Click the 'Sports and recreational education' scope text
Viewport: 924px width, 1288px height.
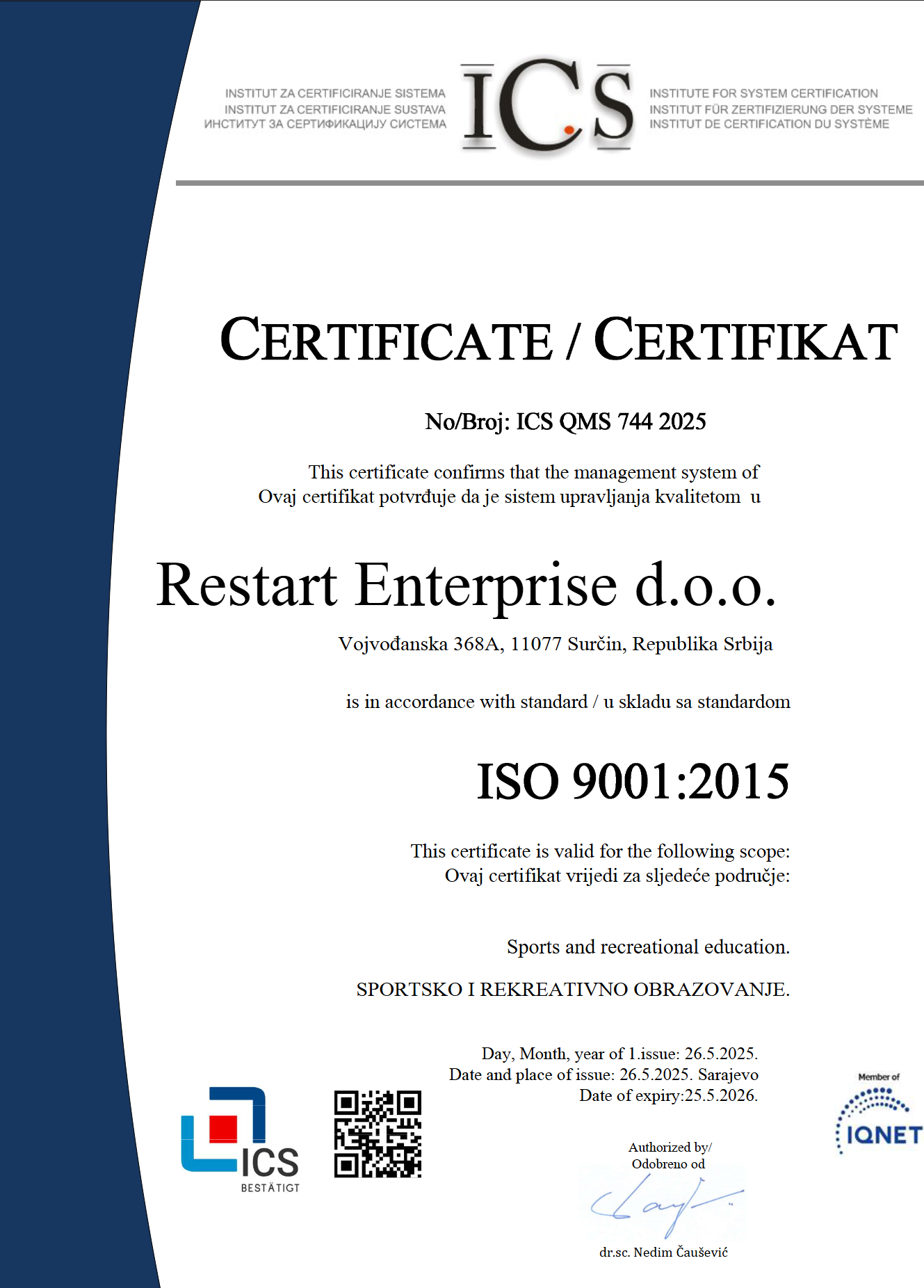coord(647,947)
